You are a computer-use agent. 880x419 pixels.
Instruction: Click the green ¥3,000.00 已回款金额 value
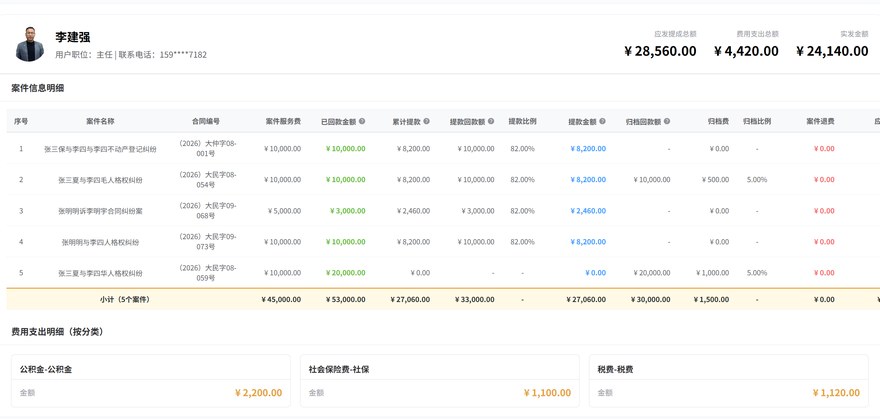click(x=347, y=211)
